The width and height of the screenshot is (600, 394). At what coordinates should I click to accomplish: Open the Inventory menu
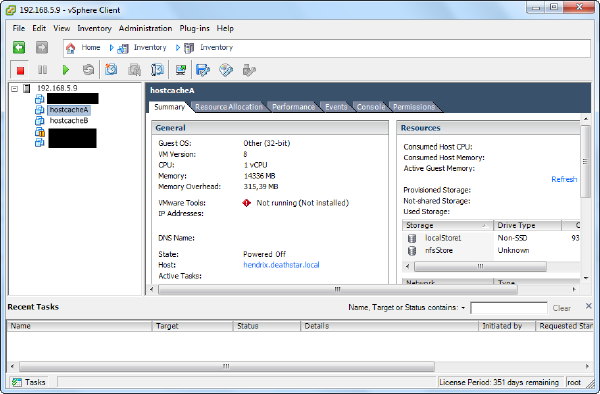pyautogui.click(x=94, y=28)
